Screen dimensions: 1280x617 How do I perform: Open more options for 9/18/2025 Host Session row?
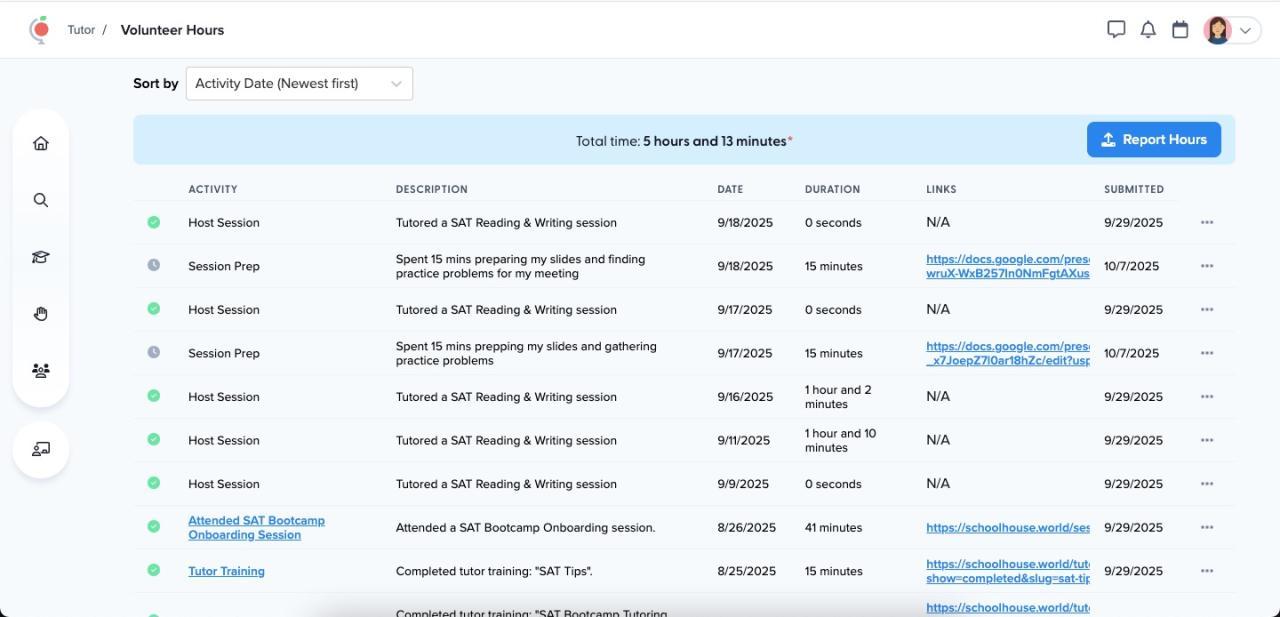coord(1207,223)
